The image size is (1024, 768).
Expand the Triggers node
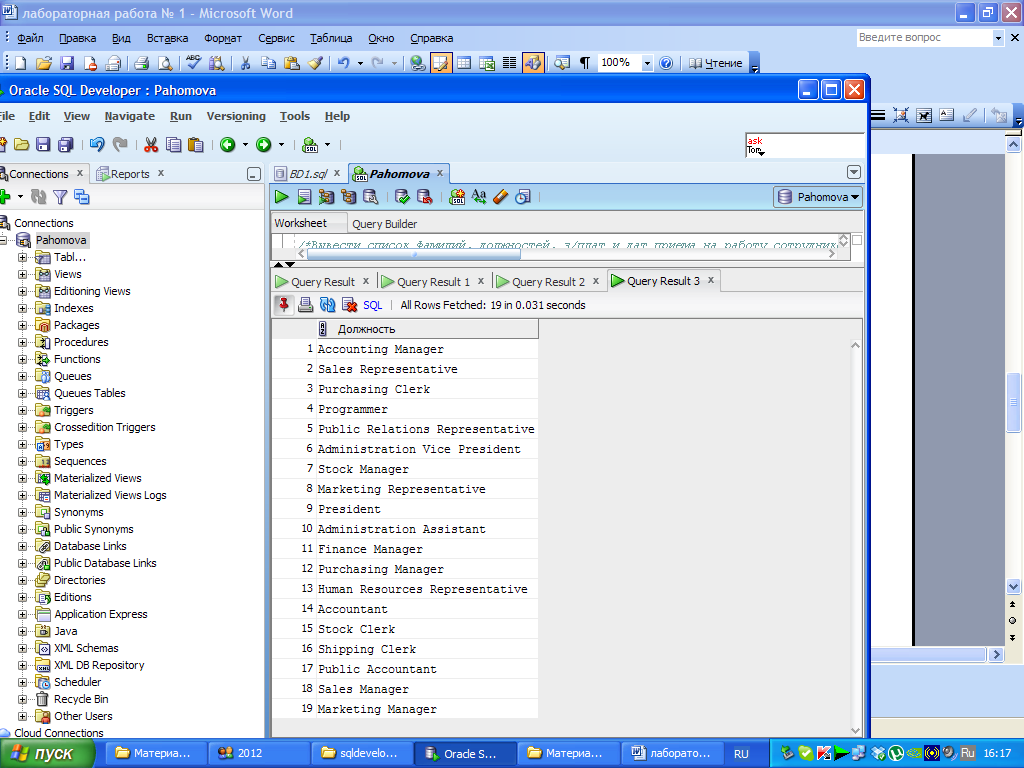click(x=23, y=410)
